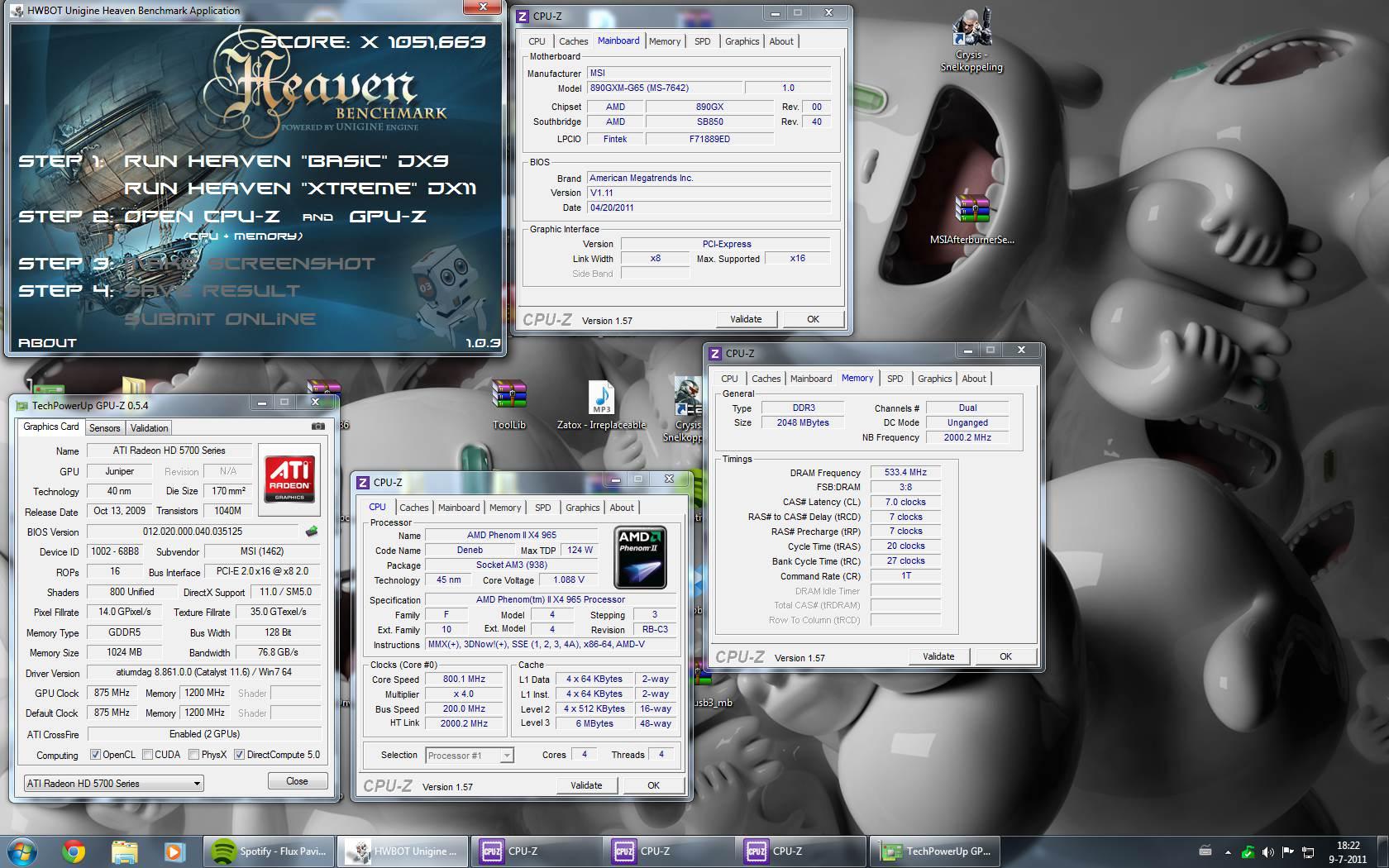Click Action Center flag in tray

point(1287,851)
